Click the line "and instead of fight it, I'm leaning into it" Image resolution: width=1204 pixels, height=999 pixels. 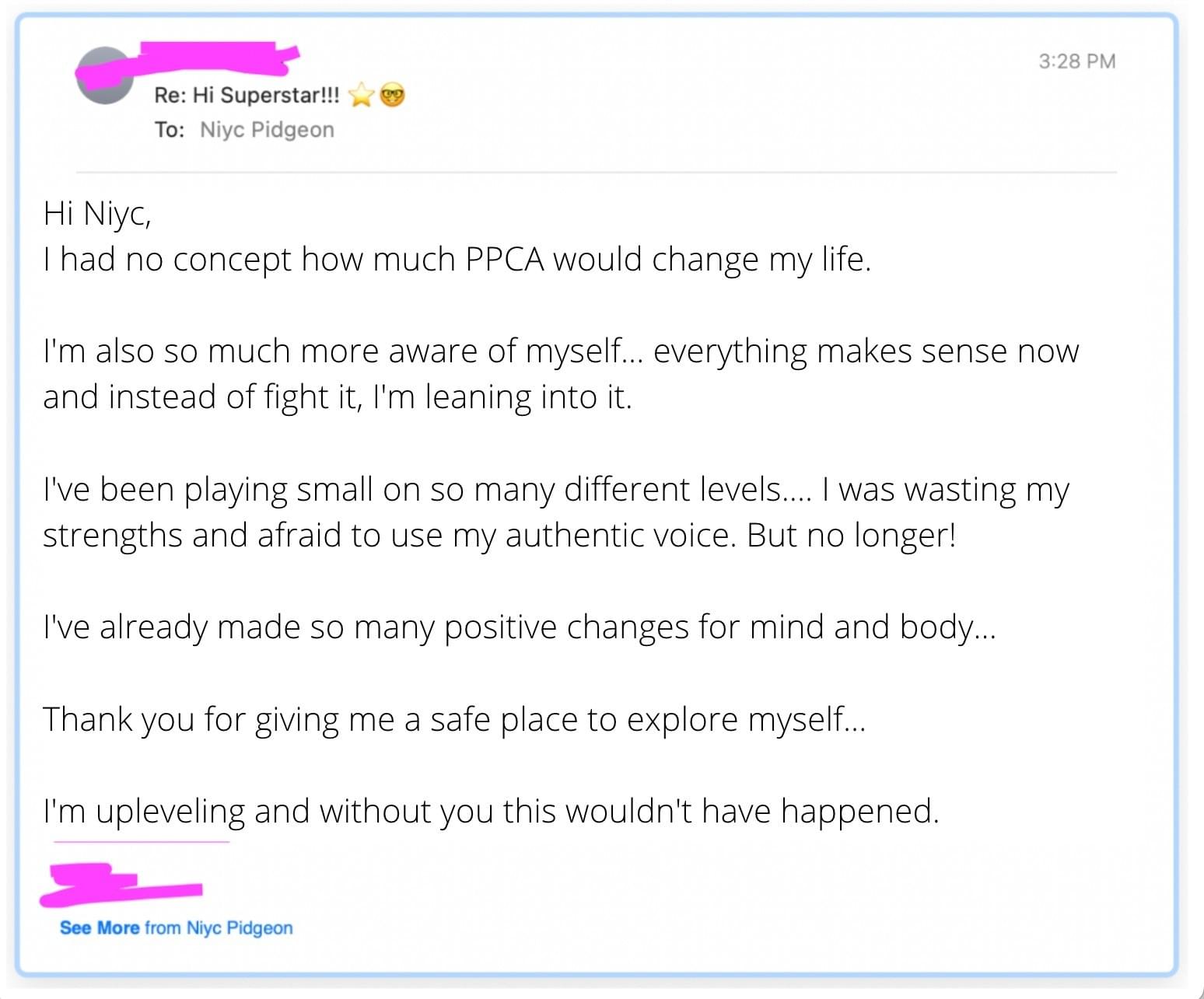337,397
